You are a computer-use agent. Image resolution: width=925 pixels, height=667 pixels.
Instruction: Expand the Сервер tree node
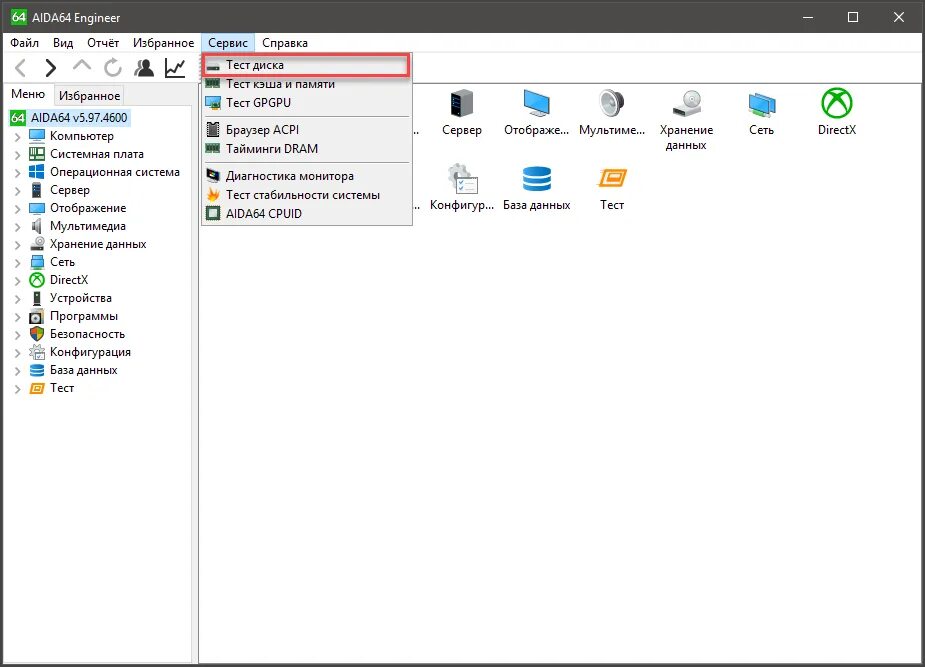pyautogui.click(x=17, y=191)
